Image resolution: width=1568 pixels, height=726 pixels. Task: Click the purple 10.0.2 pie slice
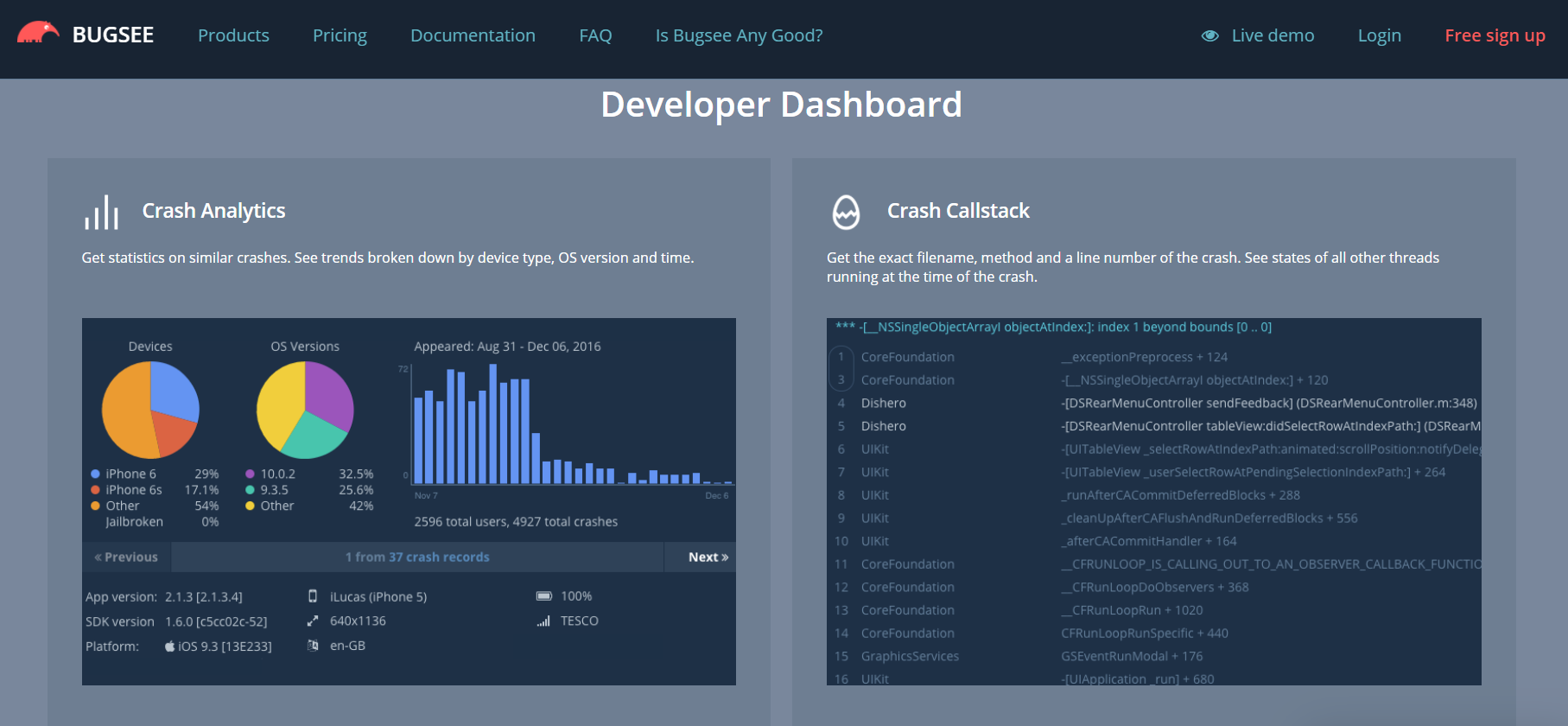click(329, 393)
